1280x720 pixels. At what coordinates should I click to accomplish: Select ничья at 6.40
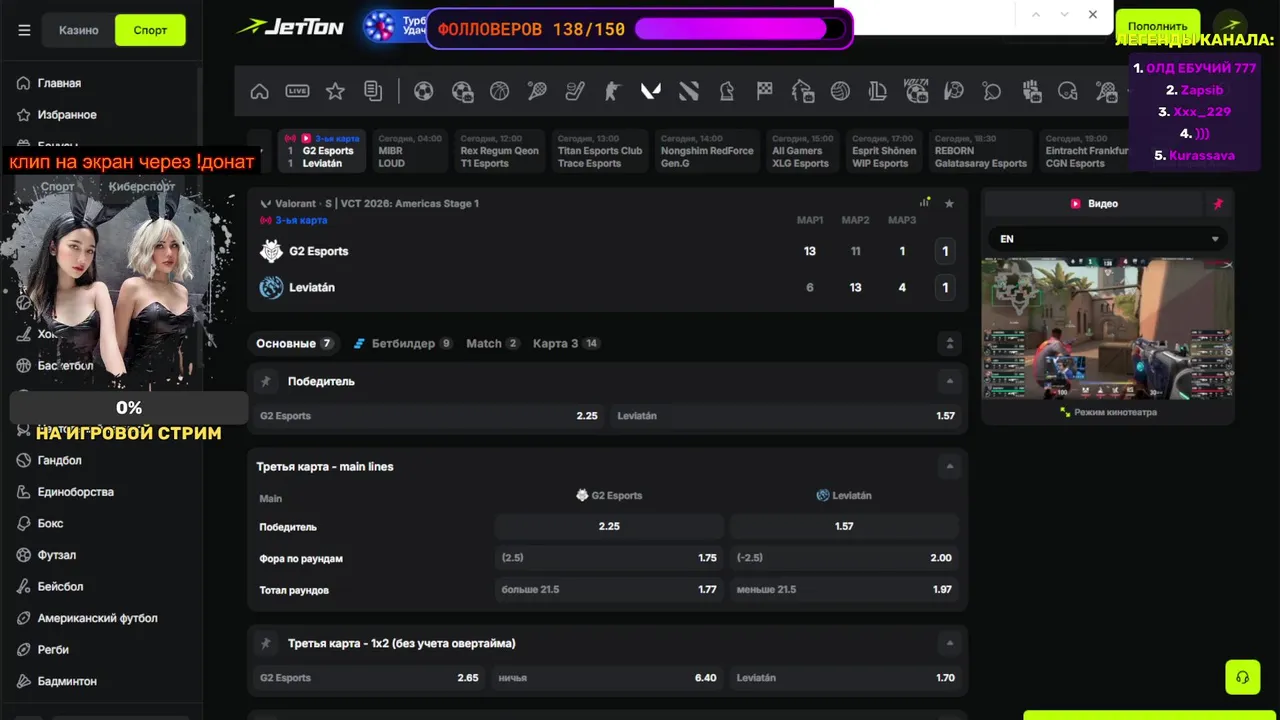[x=607, y=678]
